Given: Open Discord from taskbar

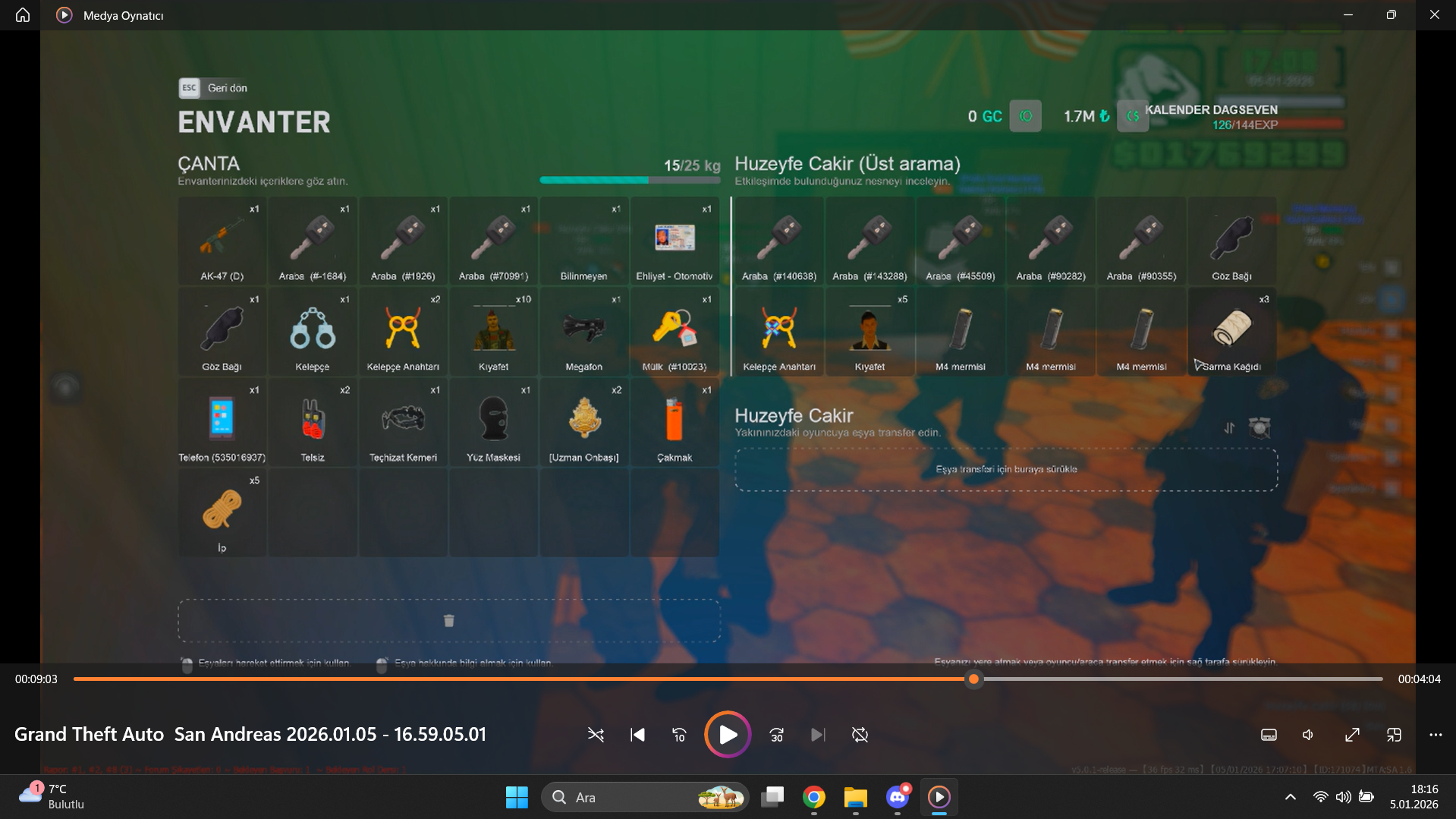Looking at the screenshot, I should click(x=897, y=797).
